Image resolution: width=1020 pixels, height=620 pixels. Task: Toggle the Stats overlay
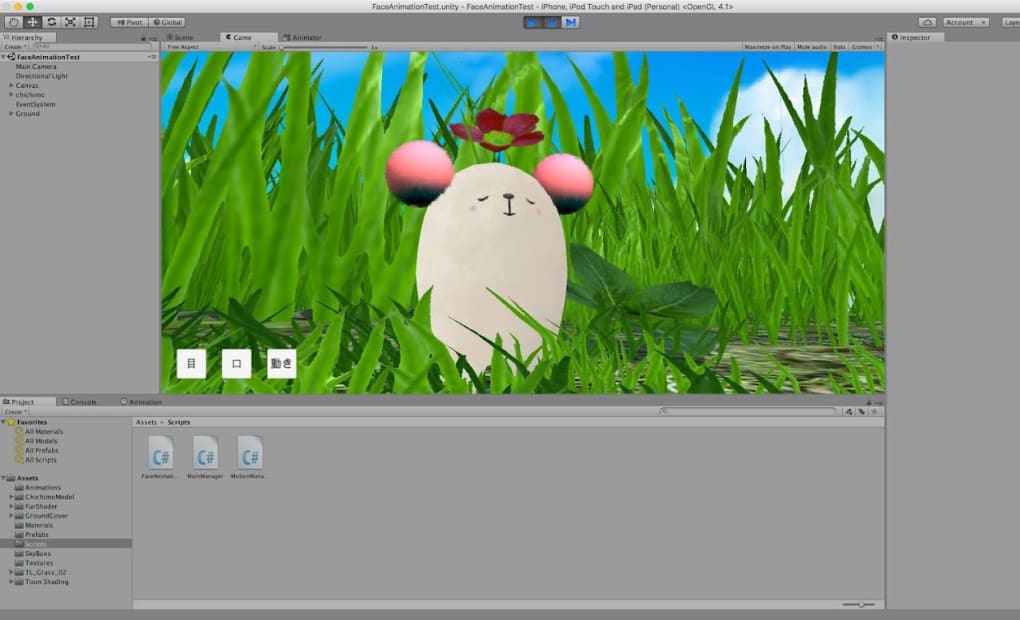coord(838,47)
